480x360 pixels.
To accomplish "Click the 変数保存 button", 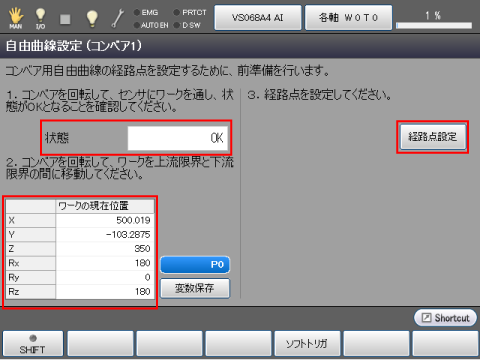I will coord(195,288).
